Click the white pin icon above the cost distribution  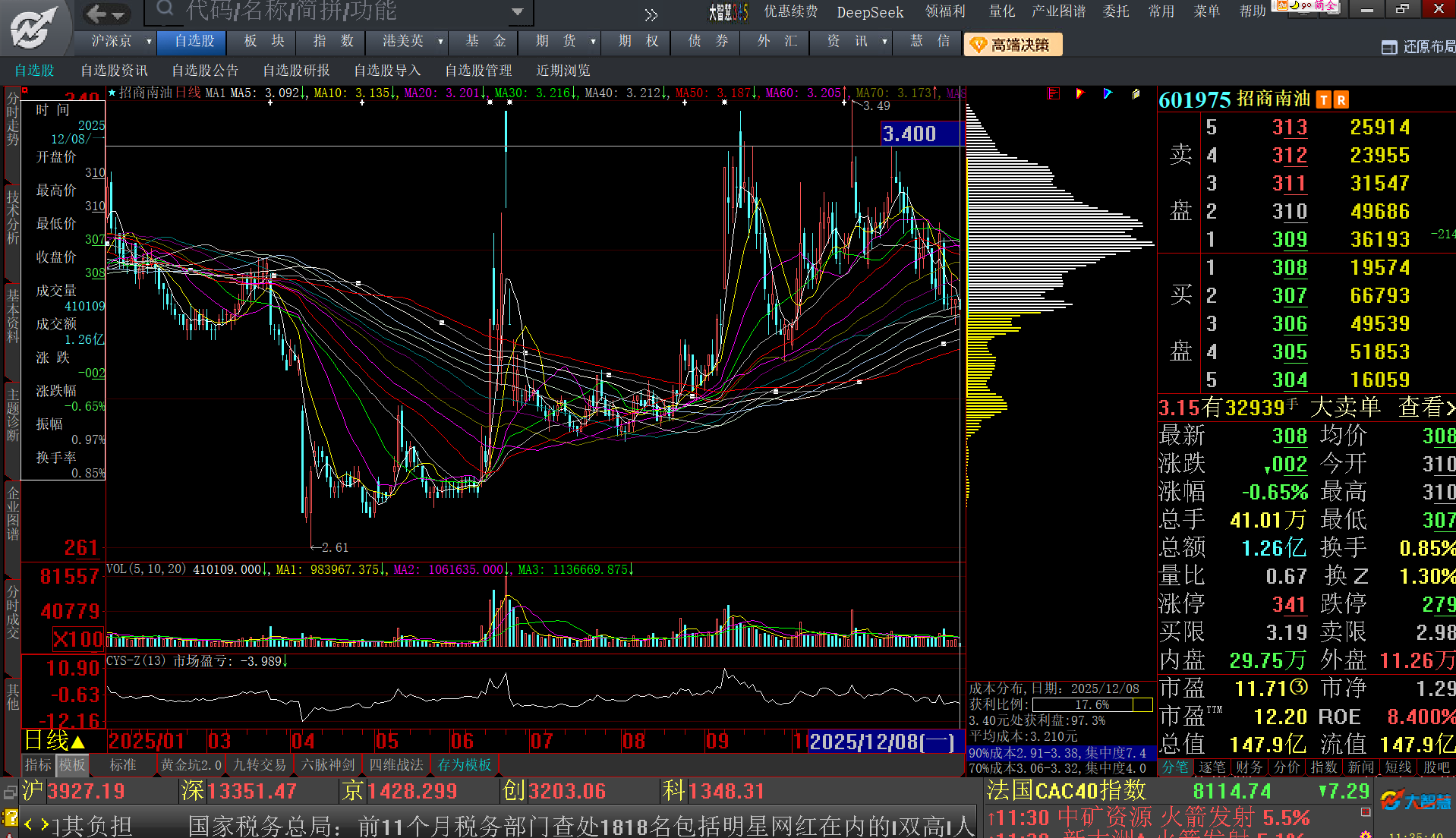pos(1136,93)
